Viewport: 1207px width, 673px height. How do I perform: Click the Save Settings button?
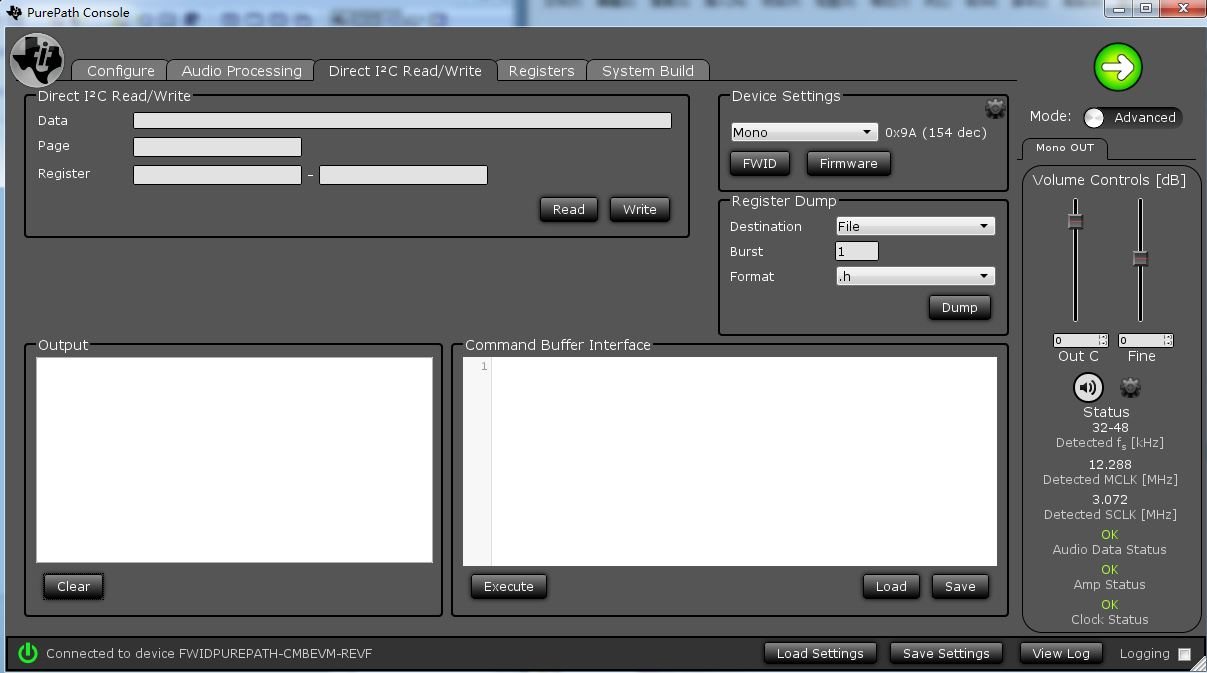pyautogui.click(x=946, y=653)
